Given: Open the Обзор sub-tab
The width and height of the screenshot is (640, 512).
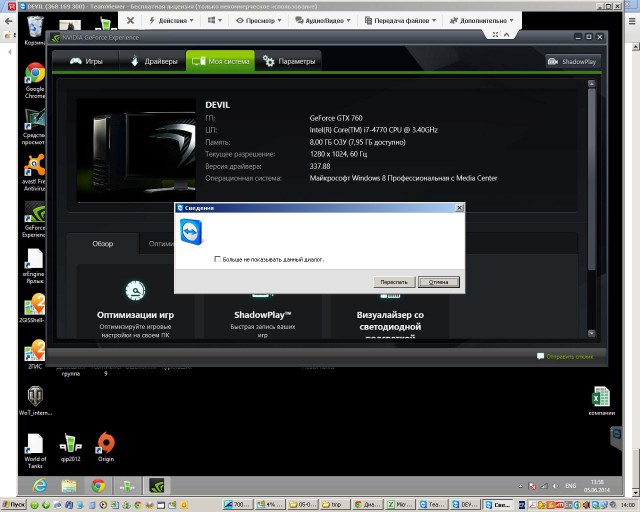Looking at the screenshot, I should [102, 244].
